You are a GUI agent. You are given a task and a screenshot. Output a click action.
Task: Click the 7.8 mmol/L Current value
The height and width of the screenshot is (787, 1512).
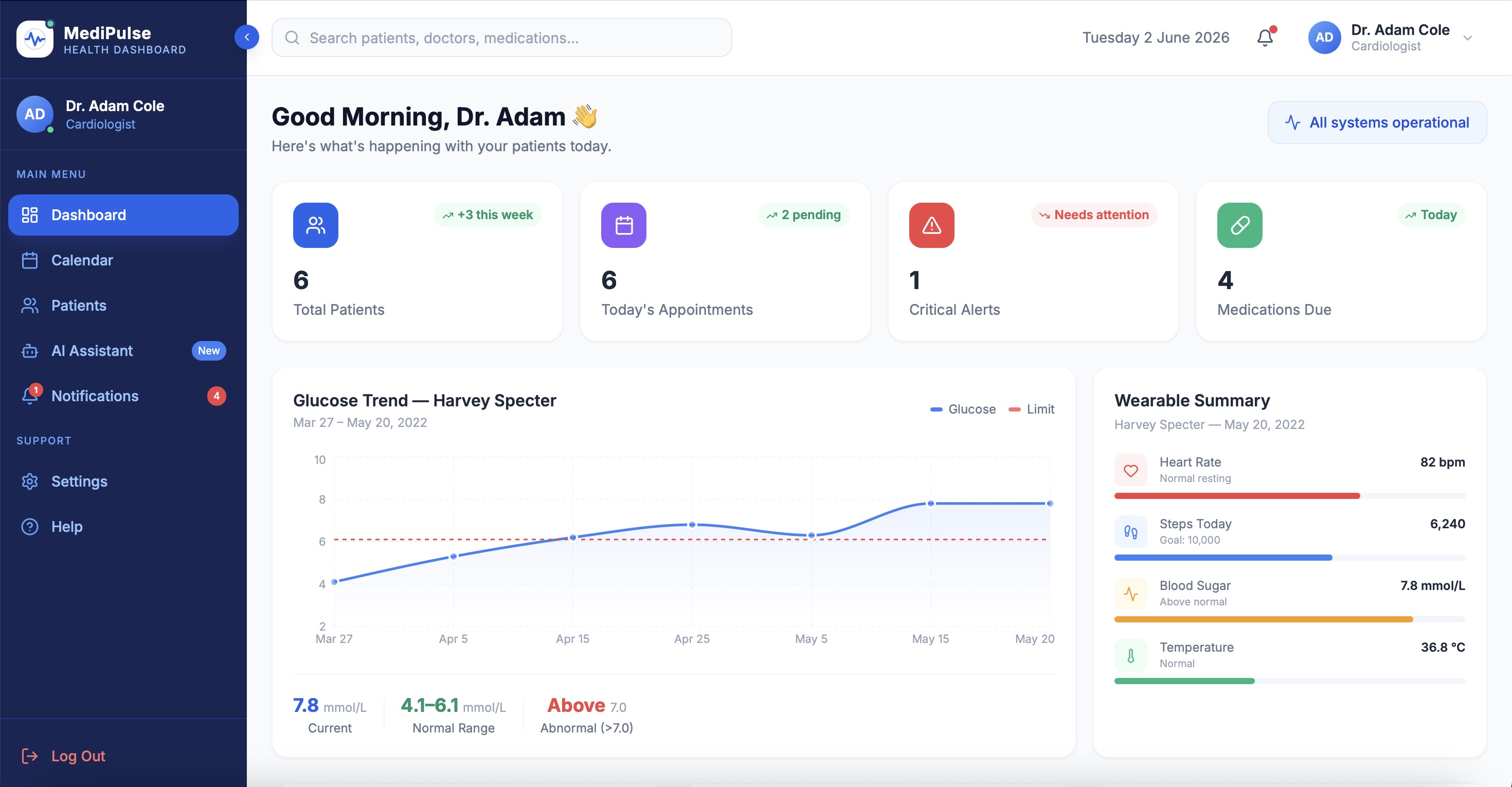[x=329, y=706]
